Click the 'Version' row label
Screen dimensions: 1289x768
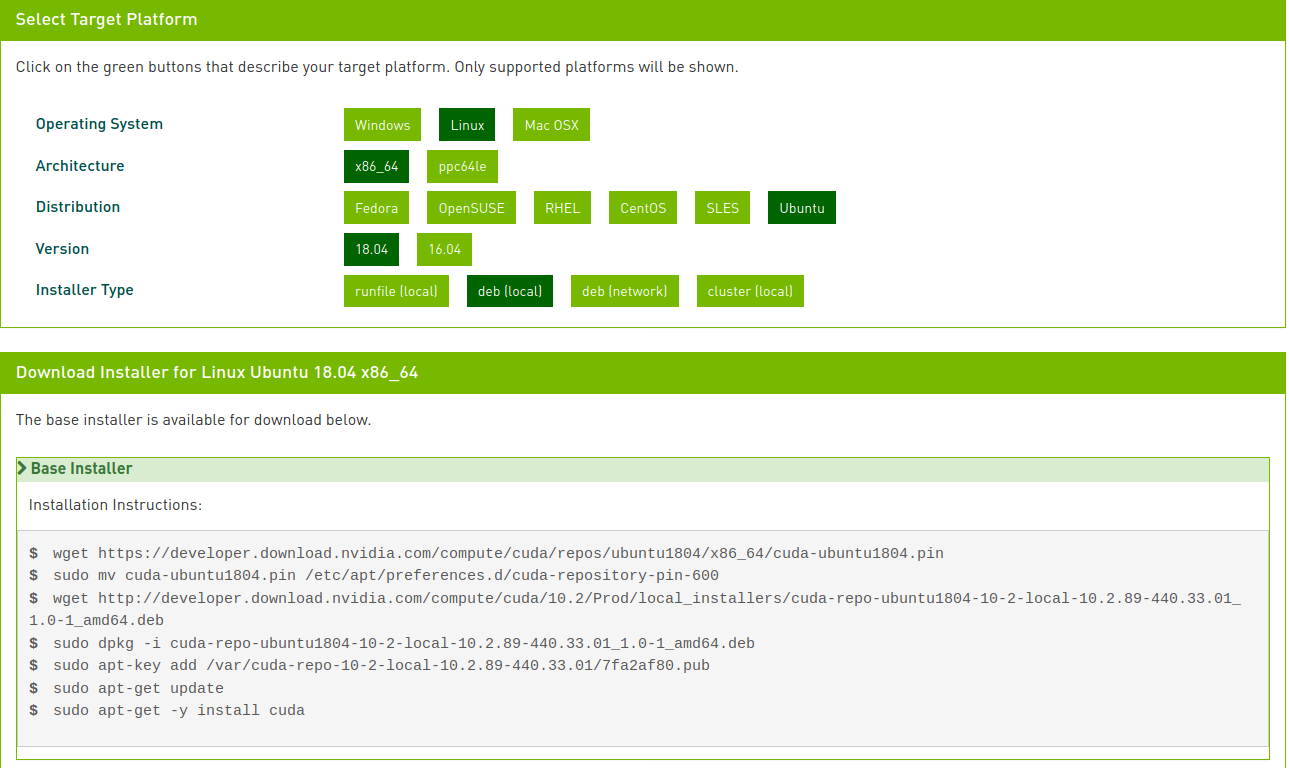pyautogui.click(x=62, y=249)
